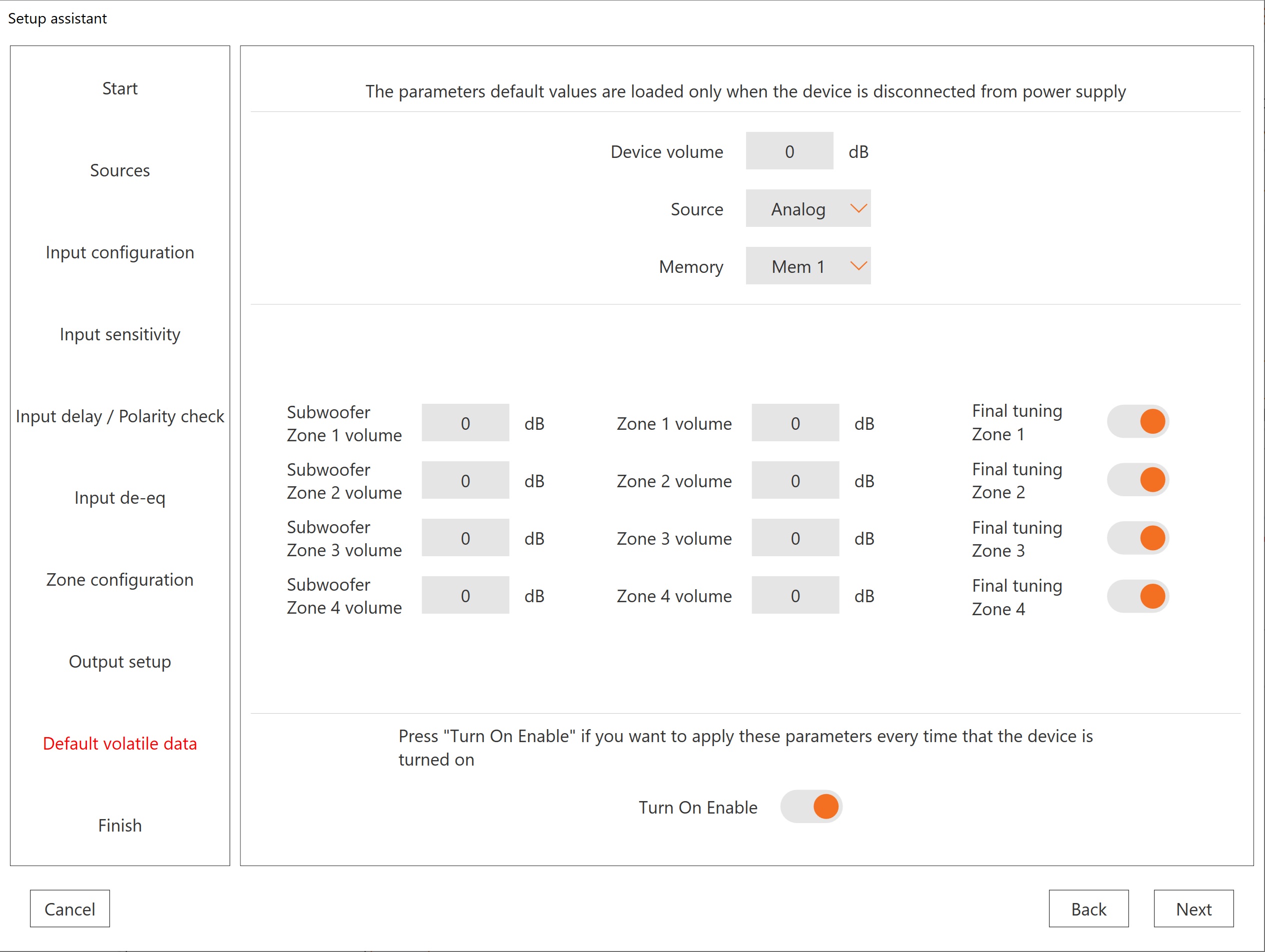Switch off Final tuning Zone 3
The width and height of the screenshot is (1265, 952).
pyautogui.click(x=1137, y=538)
